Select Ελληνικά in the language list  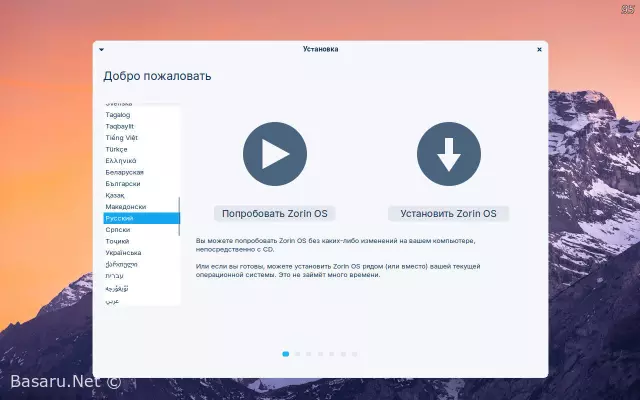pos(141,161)
